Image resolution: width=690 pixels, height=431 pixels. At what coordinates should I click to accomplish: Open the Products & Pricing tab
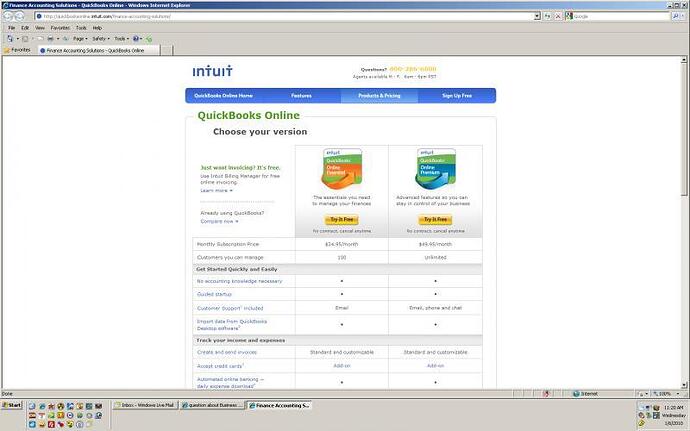[379, 96]
